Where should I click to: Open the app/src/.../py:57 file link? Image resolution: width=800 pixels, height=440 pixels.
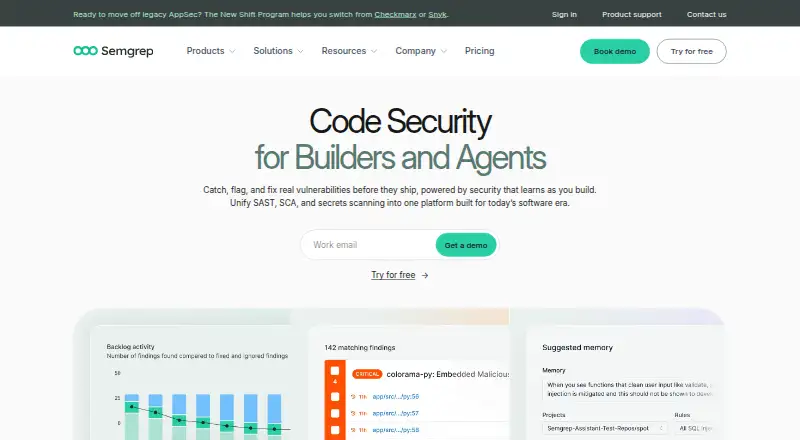point(395,413)
